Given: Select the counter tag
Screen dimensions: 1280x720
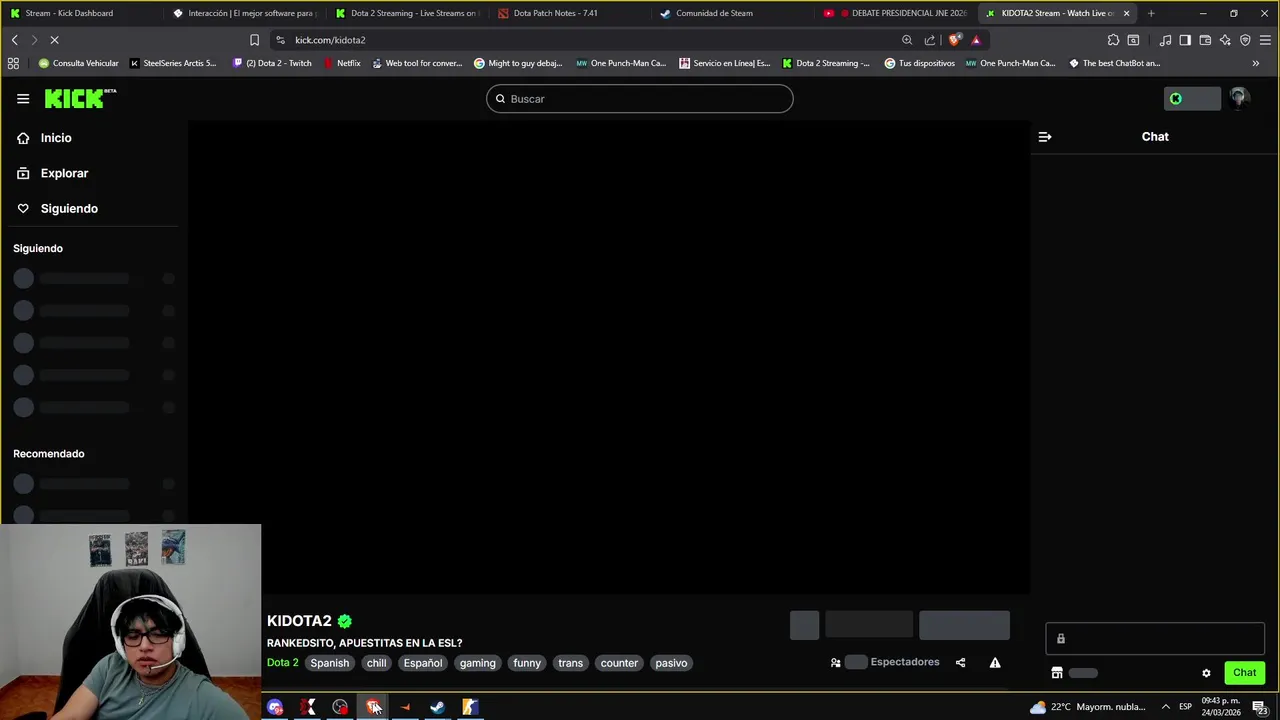Looking at the screenshot, I should [619, 663].
